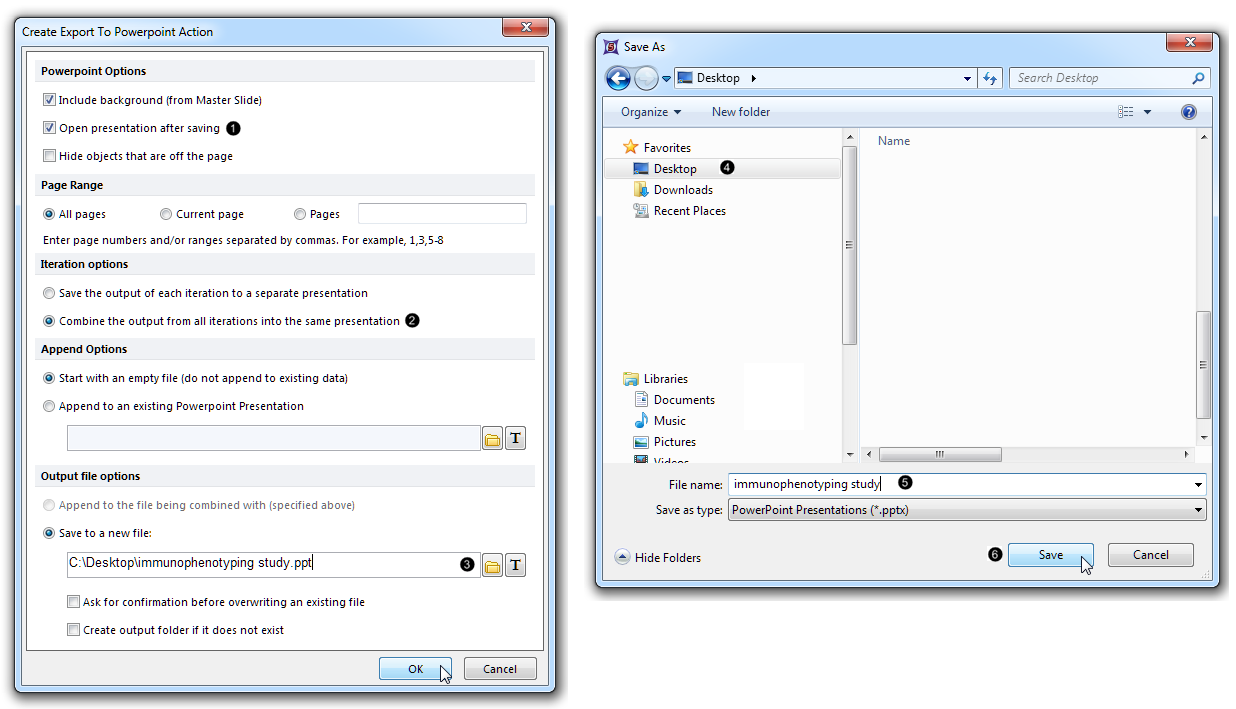Click the text token icon beside append file field
The image size is (1236, 709).
tap(515, 439)
